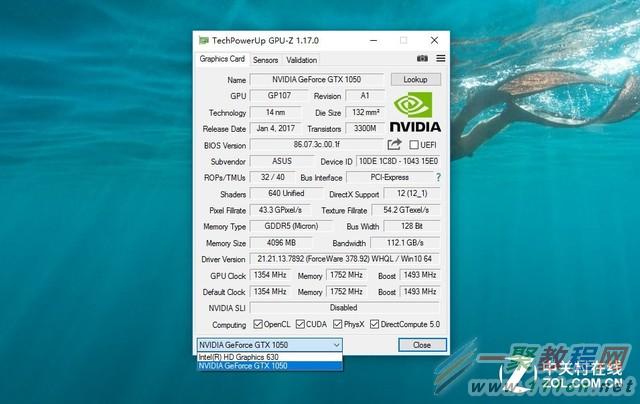Click the Bus Interface question mark
Image resolution: width=640 pixels, height=404 pixels.
point(438,178)
